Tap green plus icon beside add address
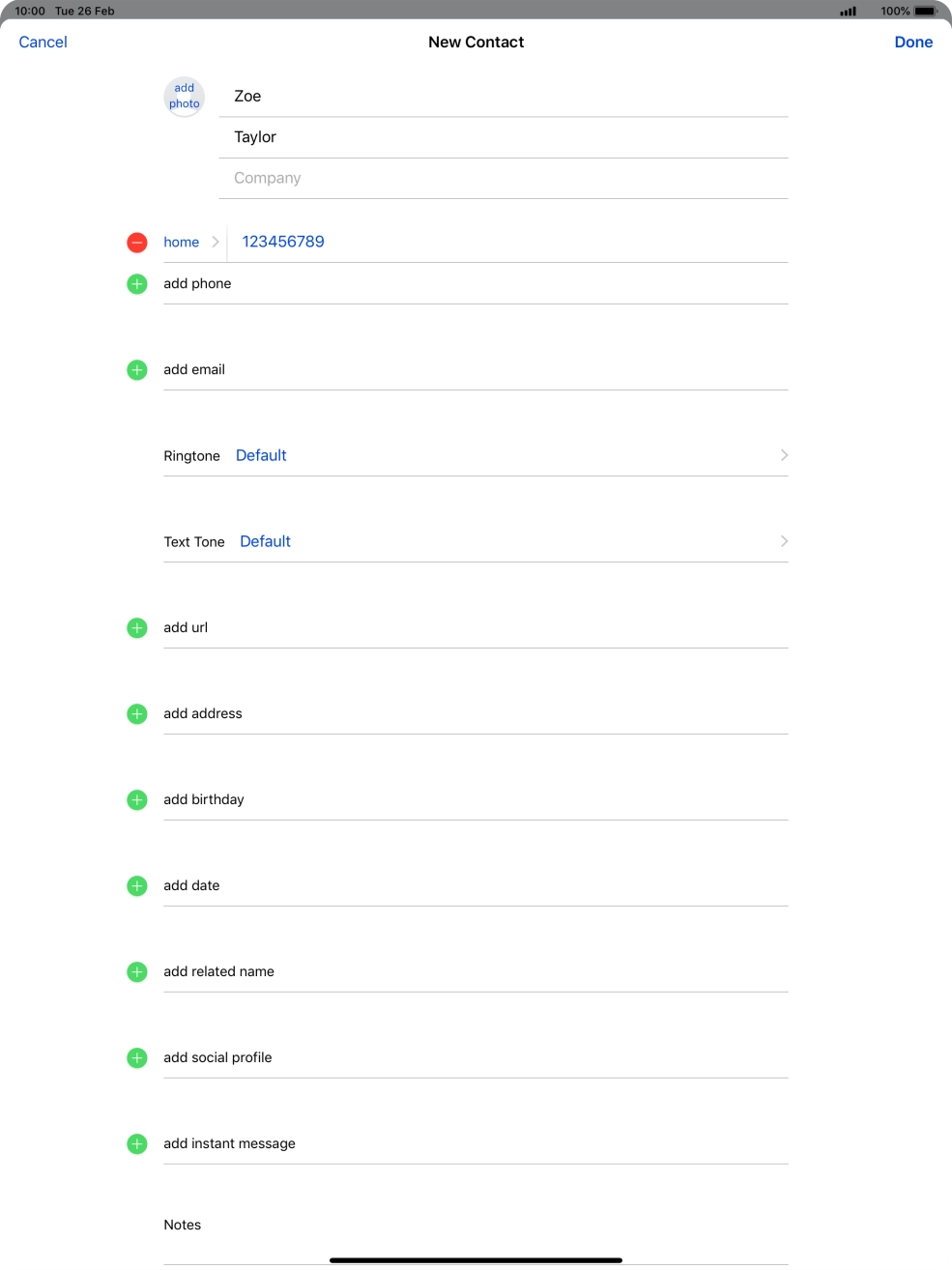 pos(137,714)
